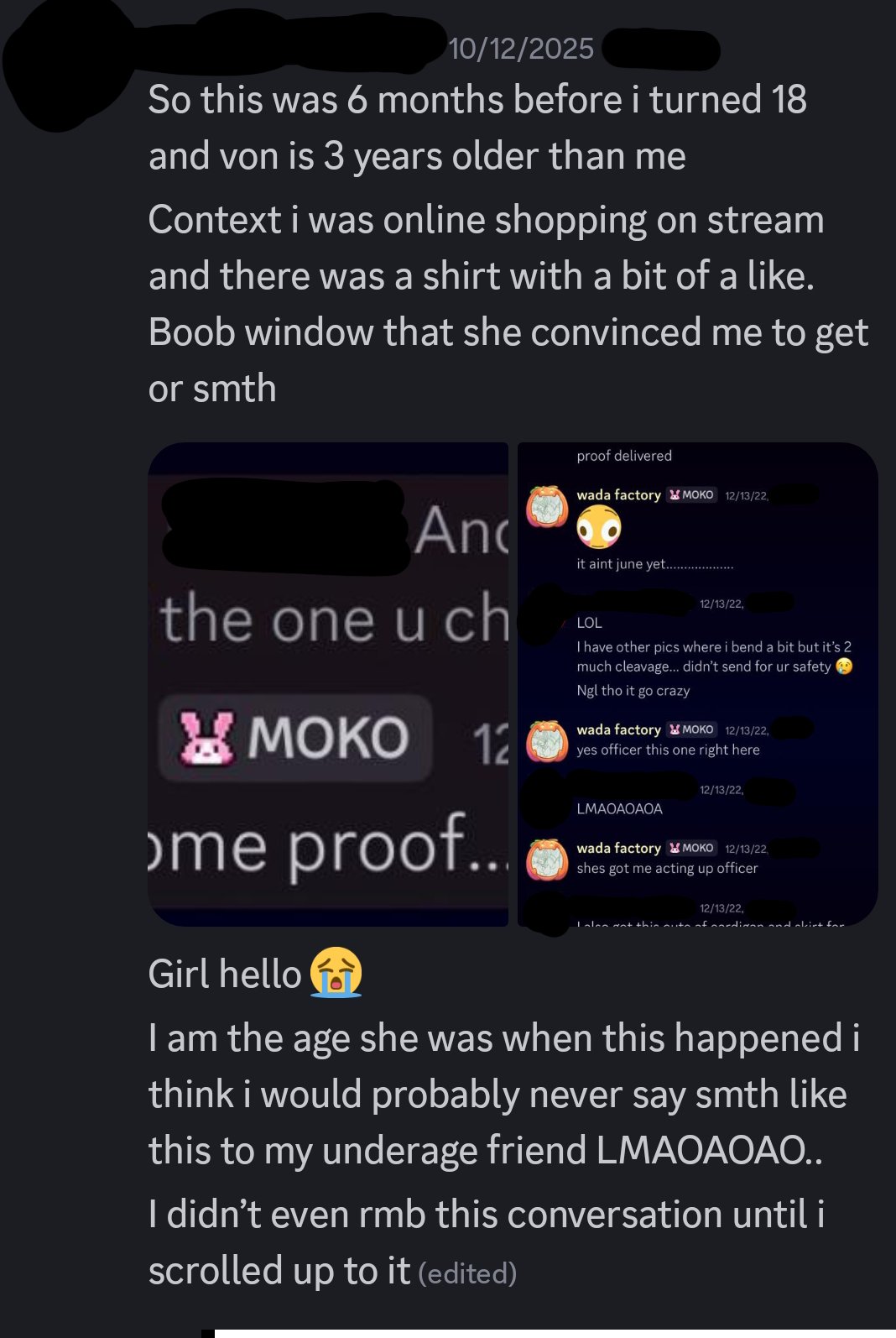
Task: Click the 'proof delivered' text in screenshot
Action: [624, 456]
